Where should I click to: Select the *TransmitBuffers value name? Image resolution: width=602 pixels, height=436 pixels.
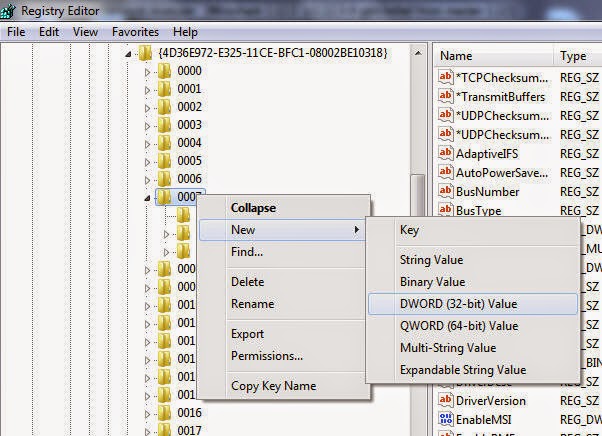click(500, 97)
